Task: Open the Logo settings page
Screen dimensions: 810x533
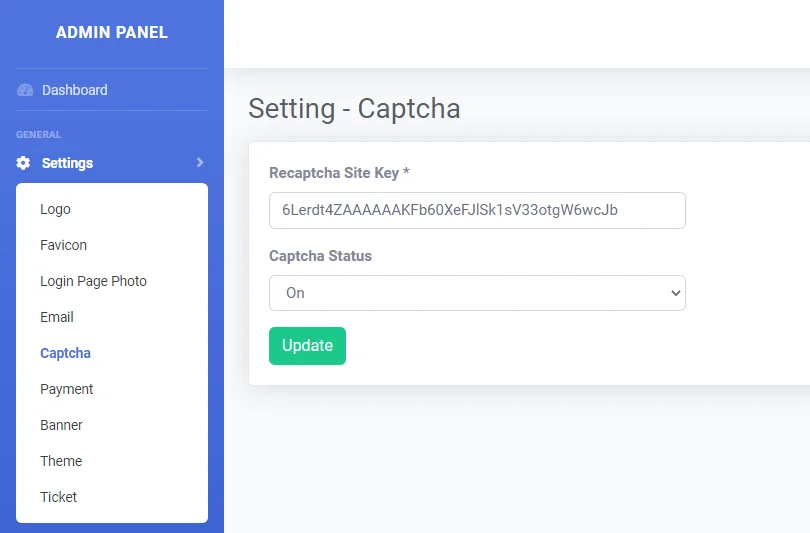Action: (x=55, y=209)
